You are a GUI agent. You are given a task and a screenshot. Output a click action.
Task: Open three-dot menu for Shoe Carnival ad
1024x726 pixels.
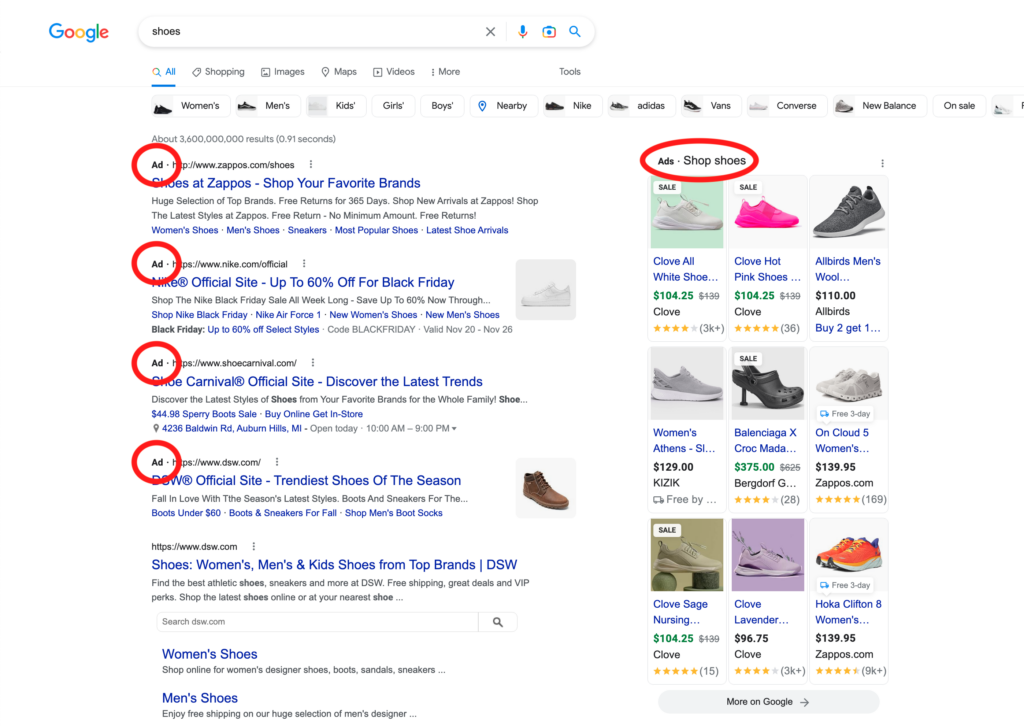click(313, 362)
